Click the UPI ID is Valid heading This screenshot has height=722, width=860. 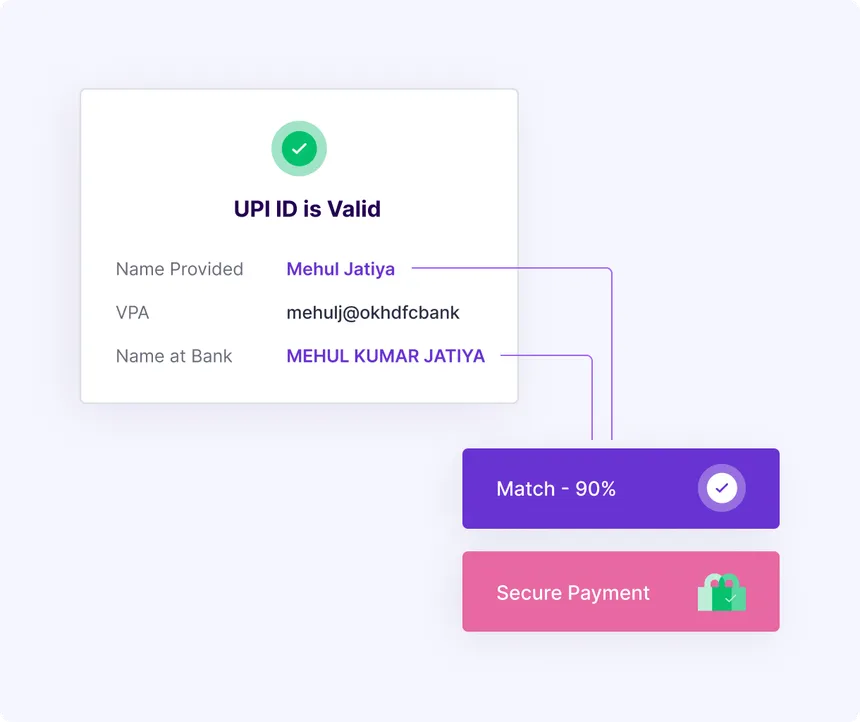(307, 209)
